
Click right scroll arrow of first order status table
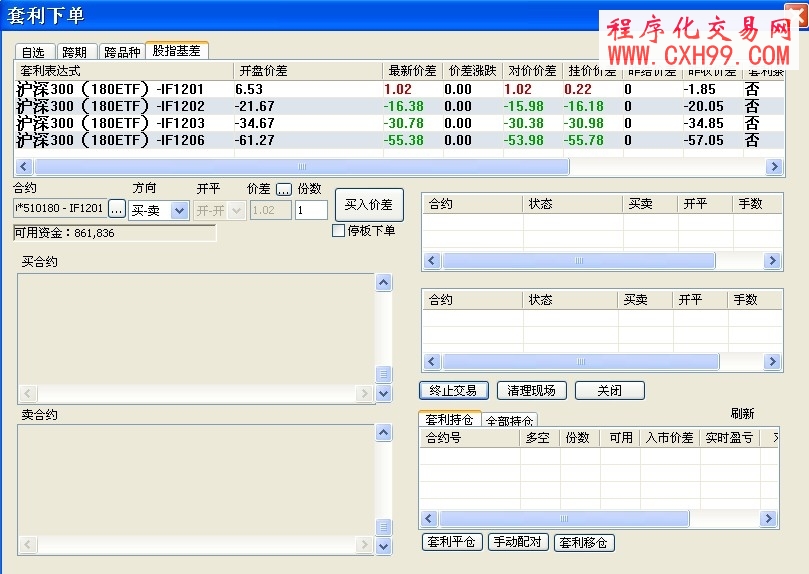(771, 260)
